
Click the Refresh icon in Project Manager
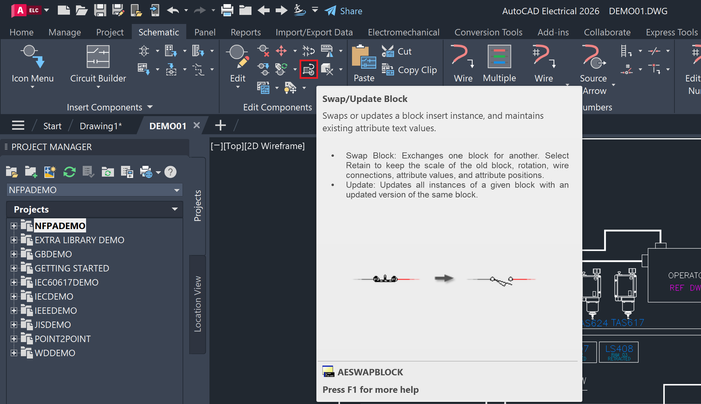click(x=69, y=172)
